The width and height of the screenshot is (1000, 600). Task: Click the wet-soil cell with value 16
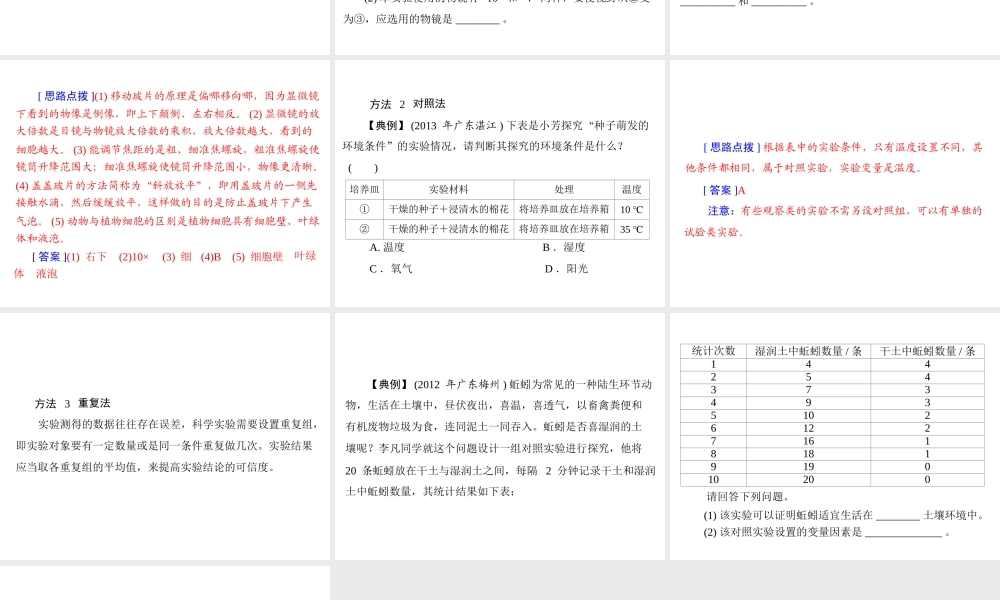click(x=808, y=441)
